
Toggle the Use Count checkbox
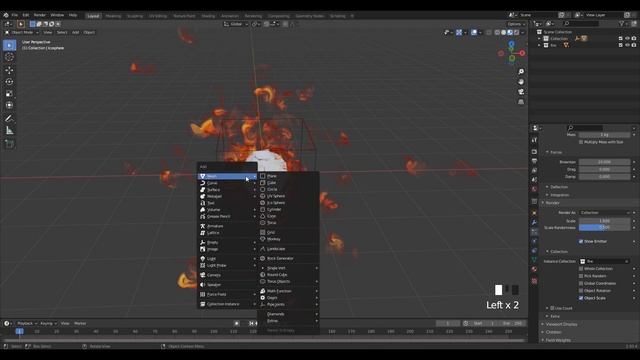pyautogui.click(x=552, y=308)
